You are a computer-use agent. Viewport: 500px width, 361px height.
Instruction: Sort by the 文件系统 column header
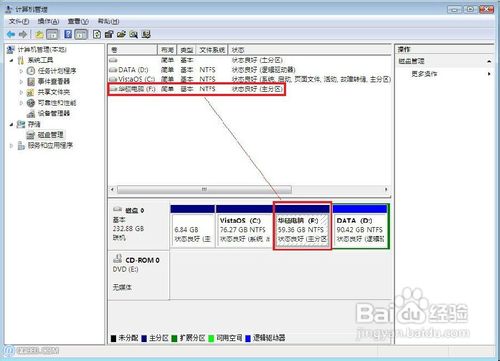coord(212,50)
